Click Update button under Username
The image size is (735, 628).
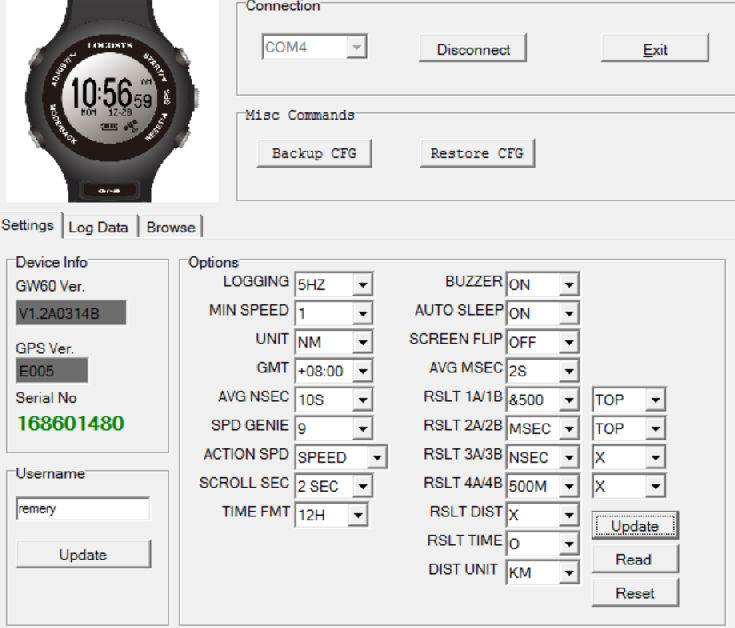coord(83,554)
